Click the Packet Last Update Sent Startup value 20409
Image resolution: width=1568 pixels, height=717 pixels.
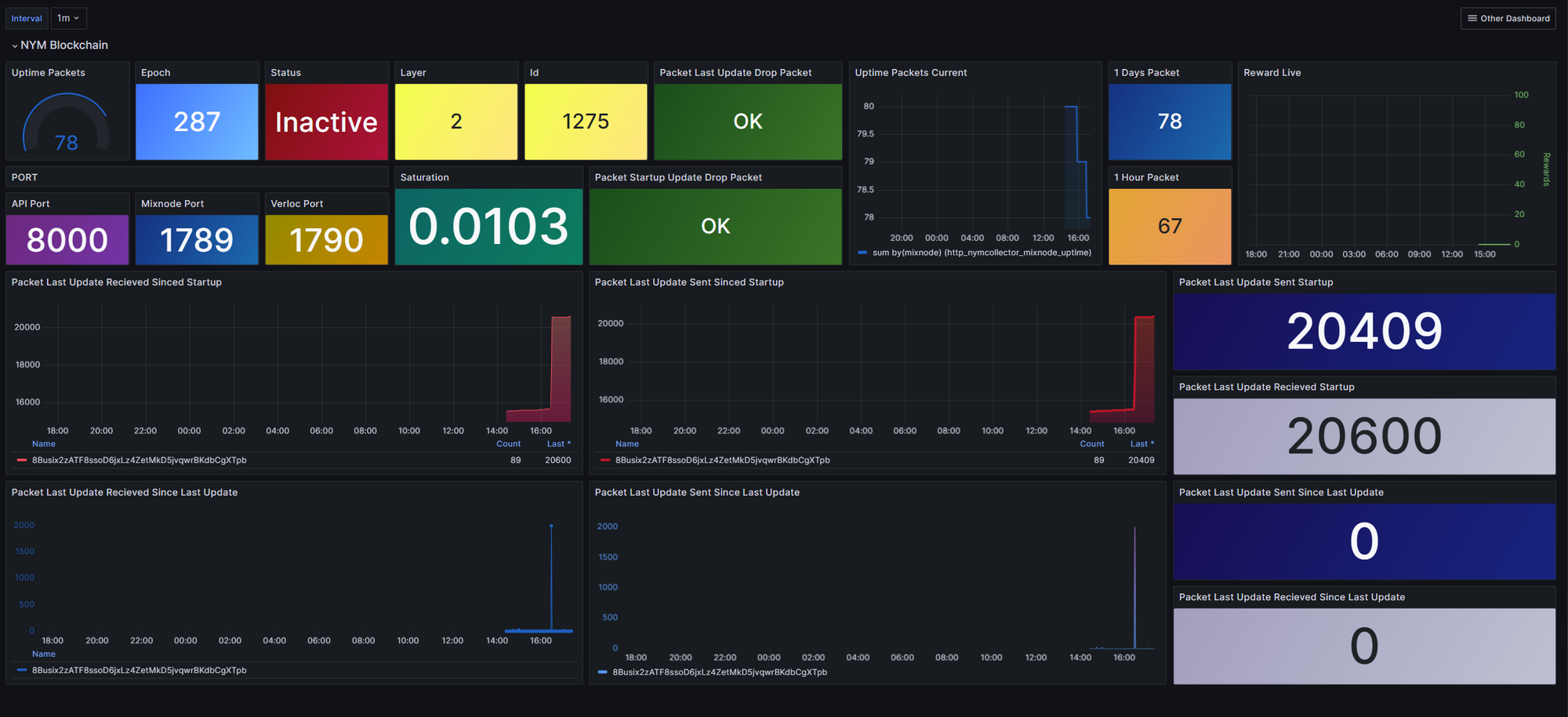(1364, 332)
